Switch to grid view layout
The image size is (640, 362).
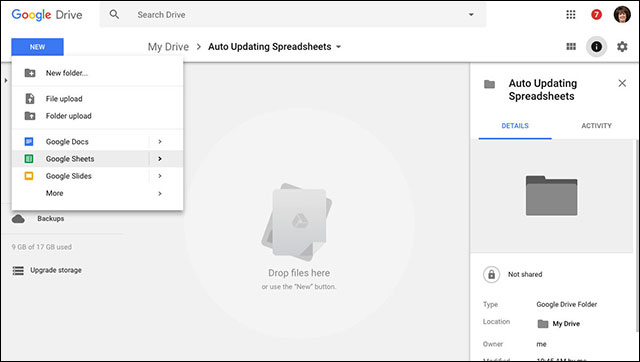[571, 47]
